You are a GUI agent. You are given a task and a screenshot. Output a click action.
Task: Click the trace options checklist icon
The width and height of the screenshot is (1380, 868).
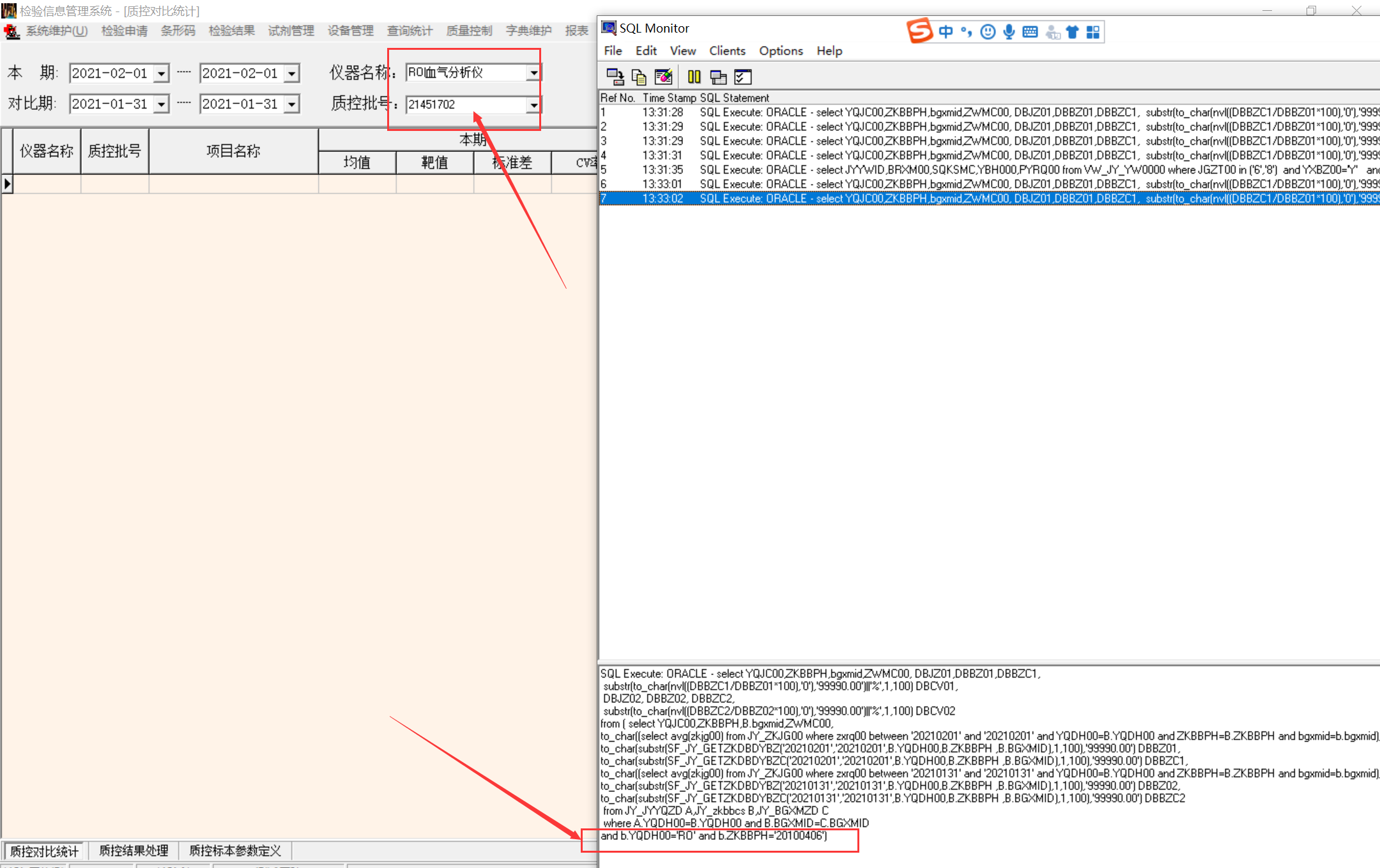click(743, 77)
